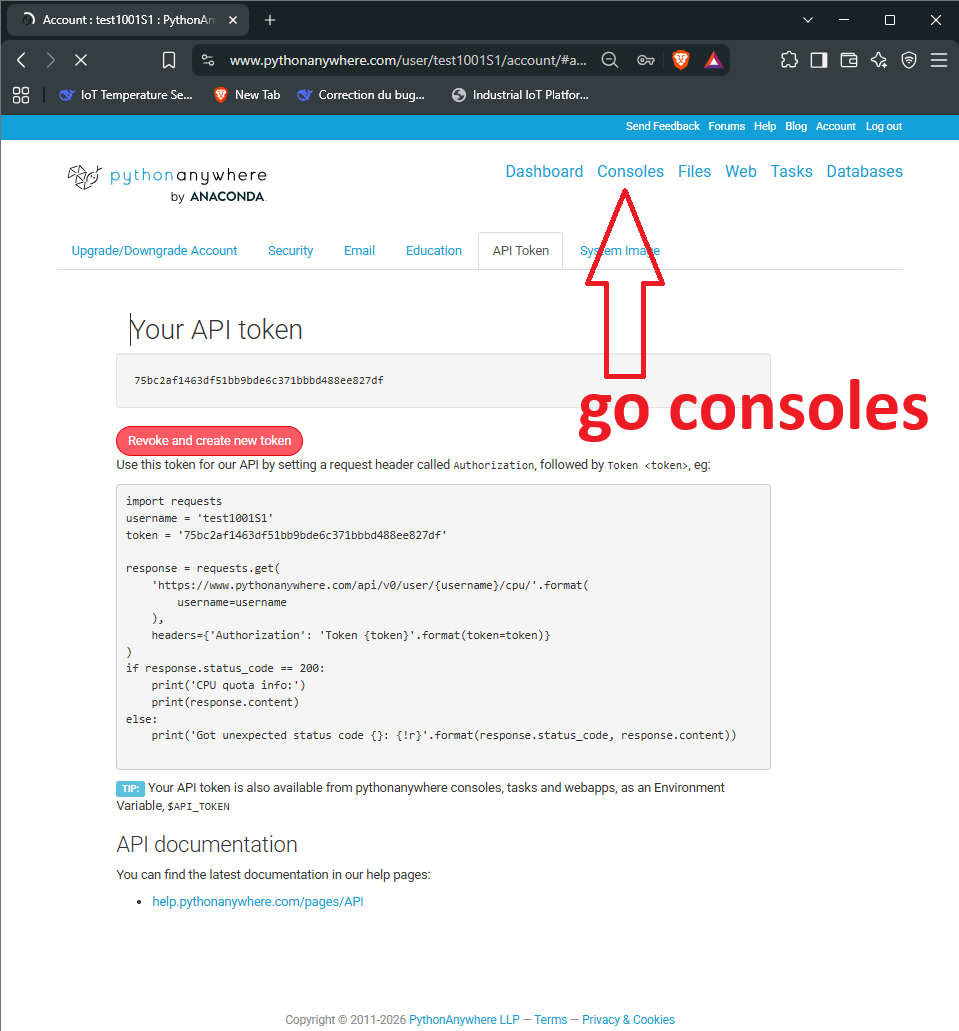The image size is (959, 1031).
Task: Click the zoom magnifier icon in address bar
Action: (610, 60)
